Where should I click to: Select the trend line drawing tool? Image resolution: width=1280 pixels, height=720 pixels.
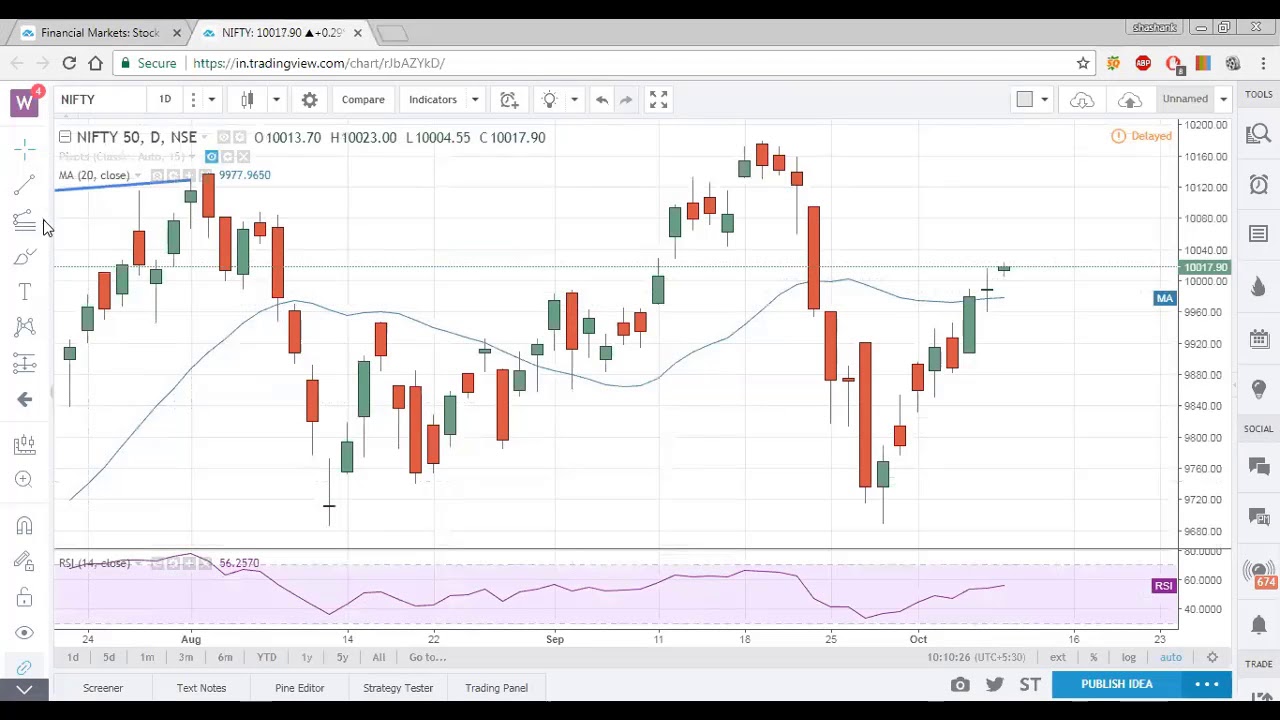point(25,185)
